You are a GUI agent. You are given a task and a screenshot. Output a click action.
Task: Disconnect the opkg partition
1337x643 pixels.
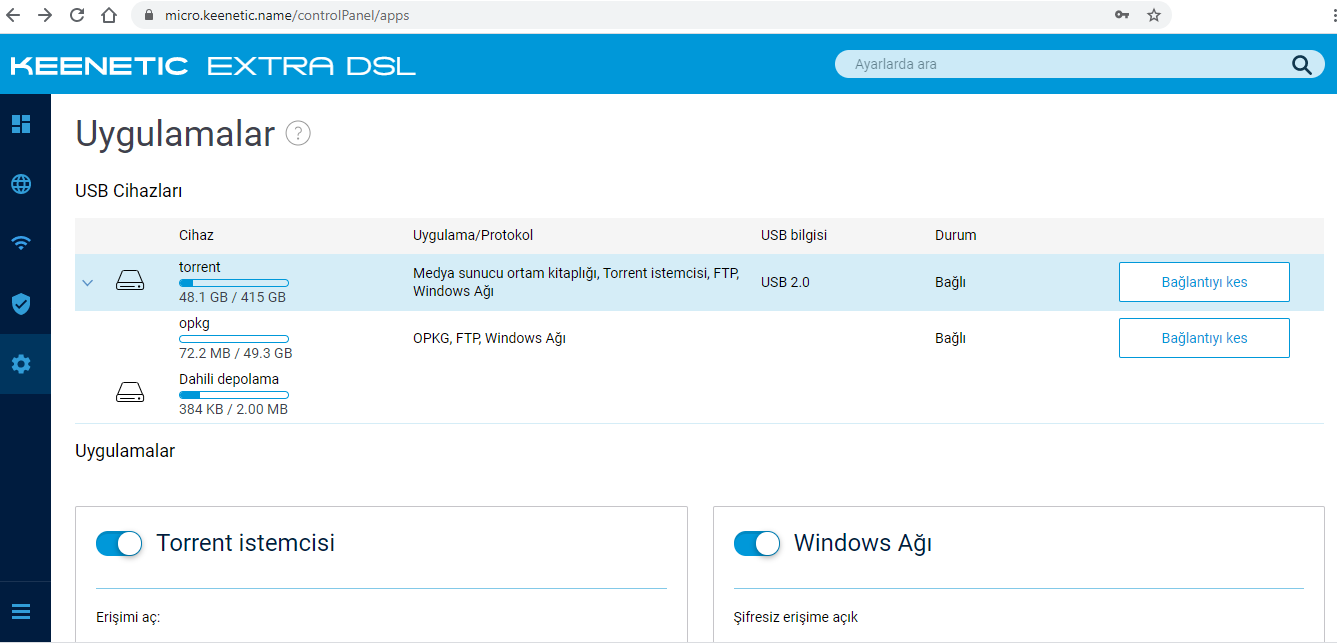(1204, 338)
